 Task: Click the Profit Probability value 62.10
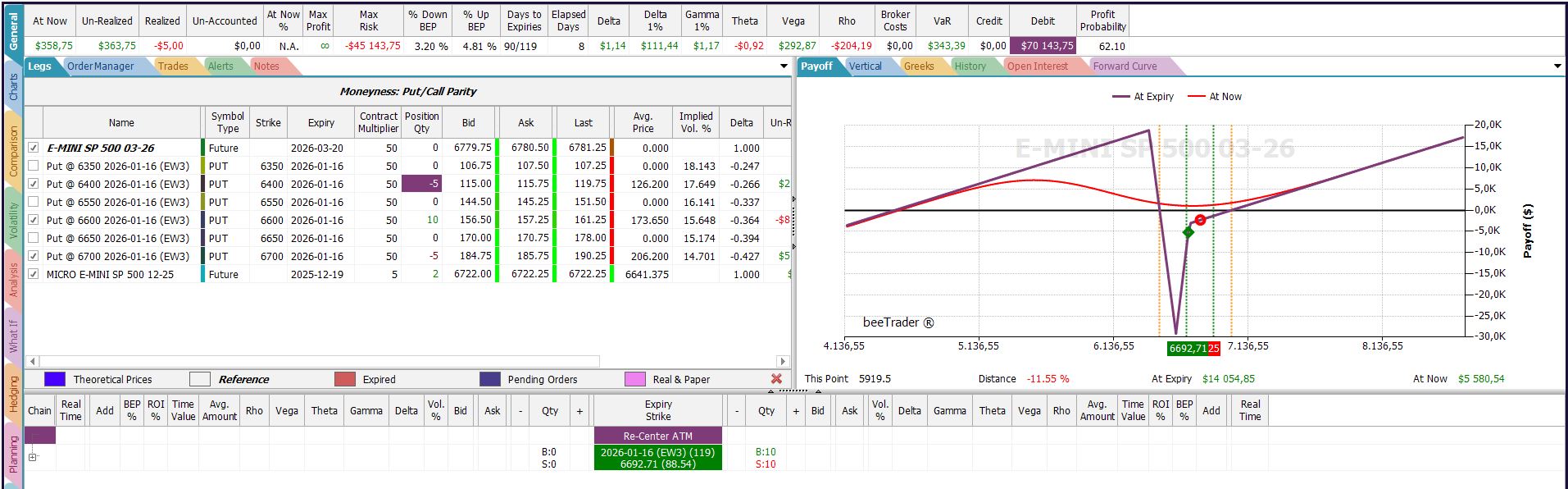1111,46
